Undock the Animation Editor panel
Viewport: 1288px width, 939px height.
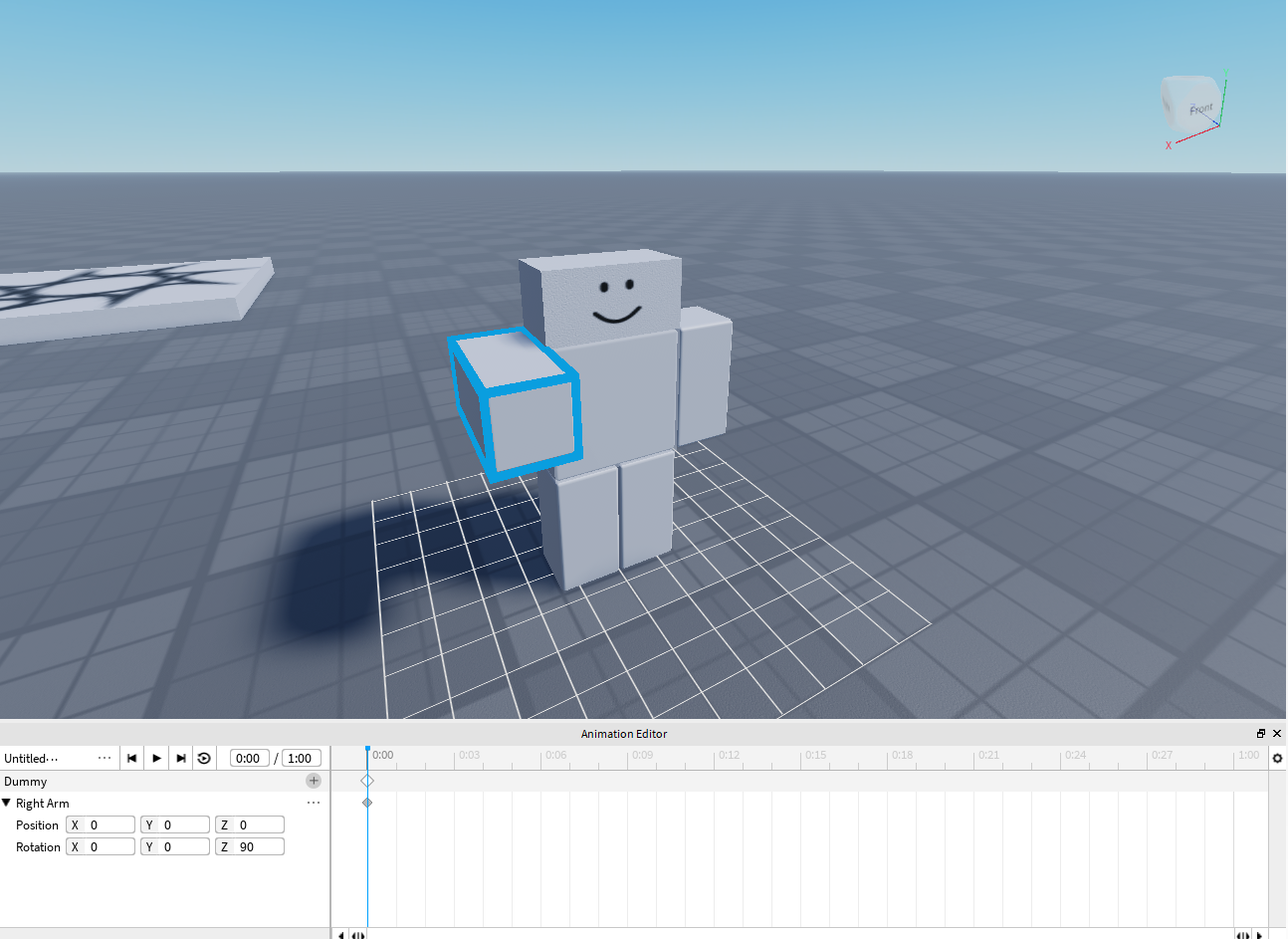(1261, 733)
